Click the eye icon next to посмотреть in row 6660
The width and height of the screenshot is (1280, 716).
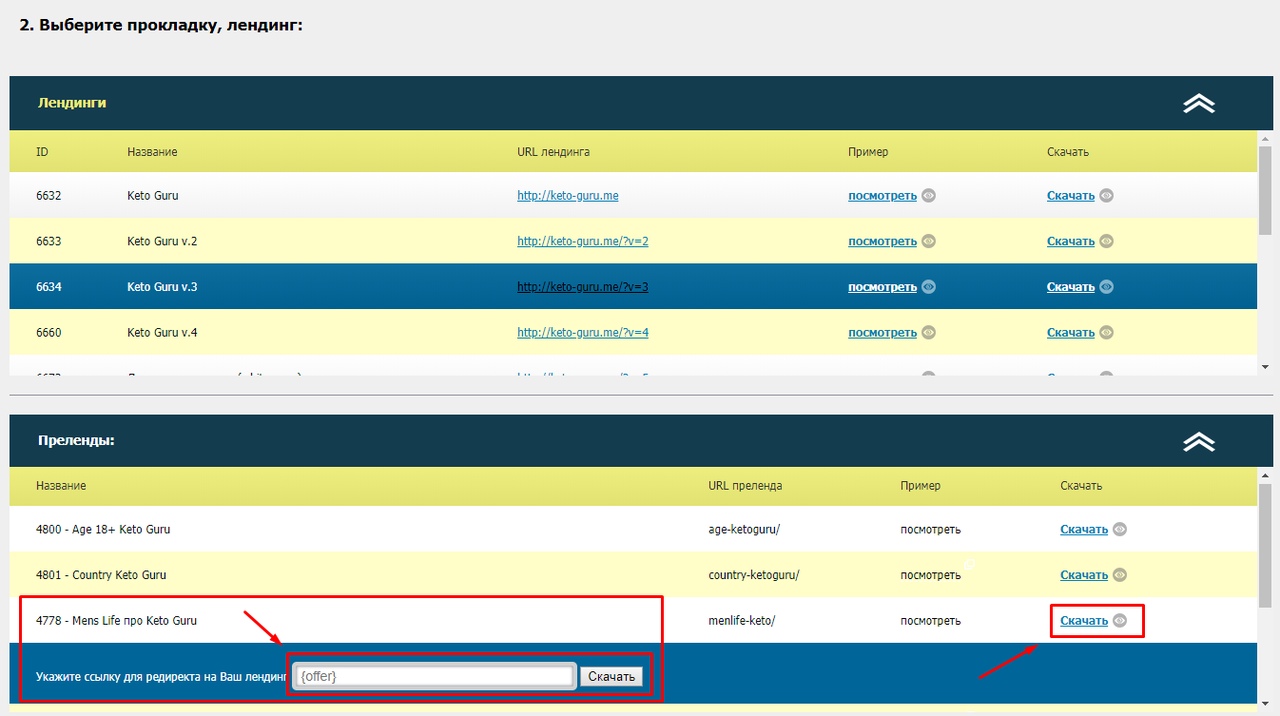[928, 332]
